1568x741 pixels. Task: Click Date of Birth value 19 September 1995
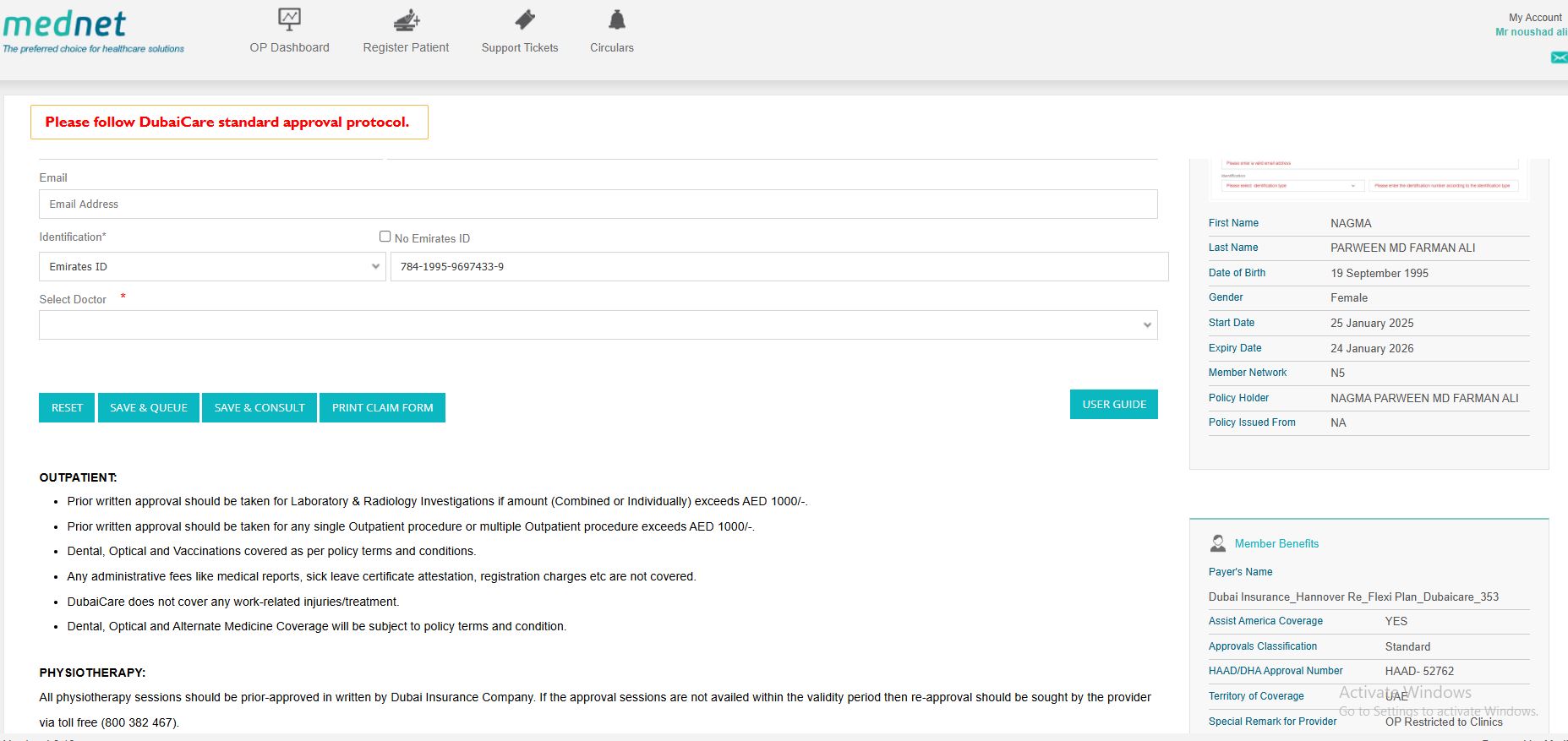pyautogui.click(x=1380, y=273)
